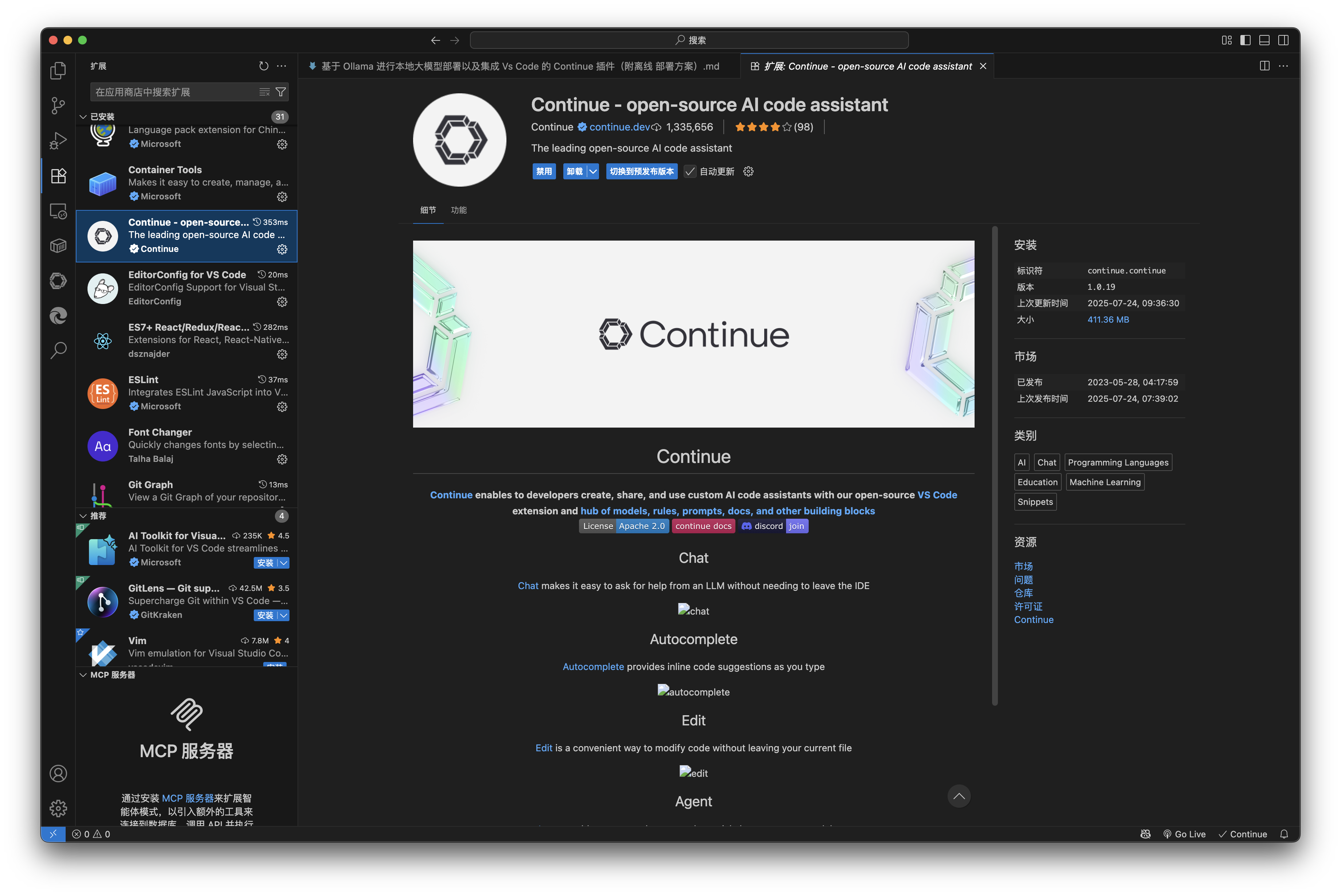The image size is (1341, 896).
Task: Click the Machine Learning category tag
Action: (x=1104, y=482)
